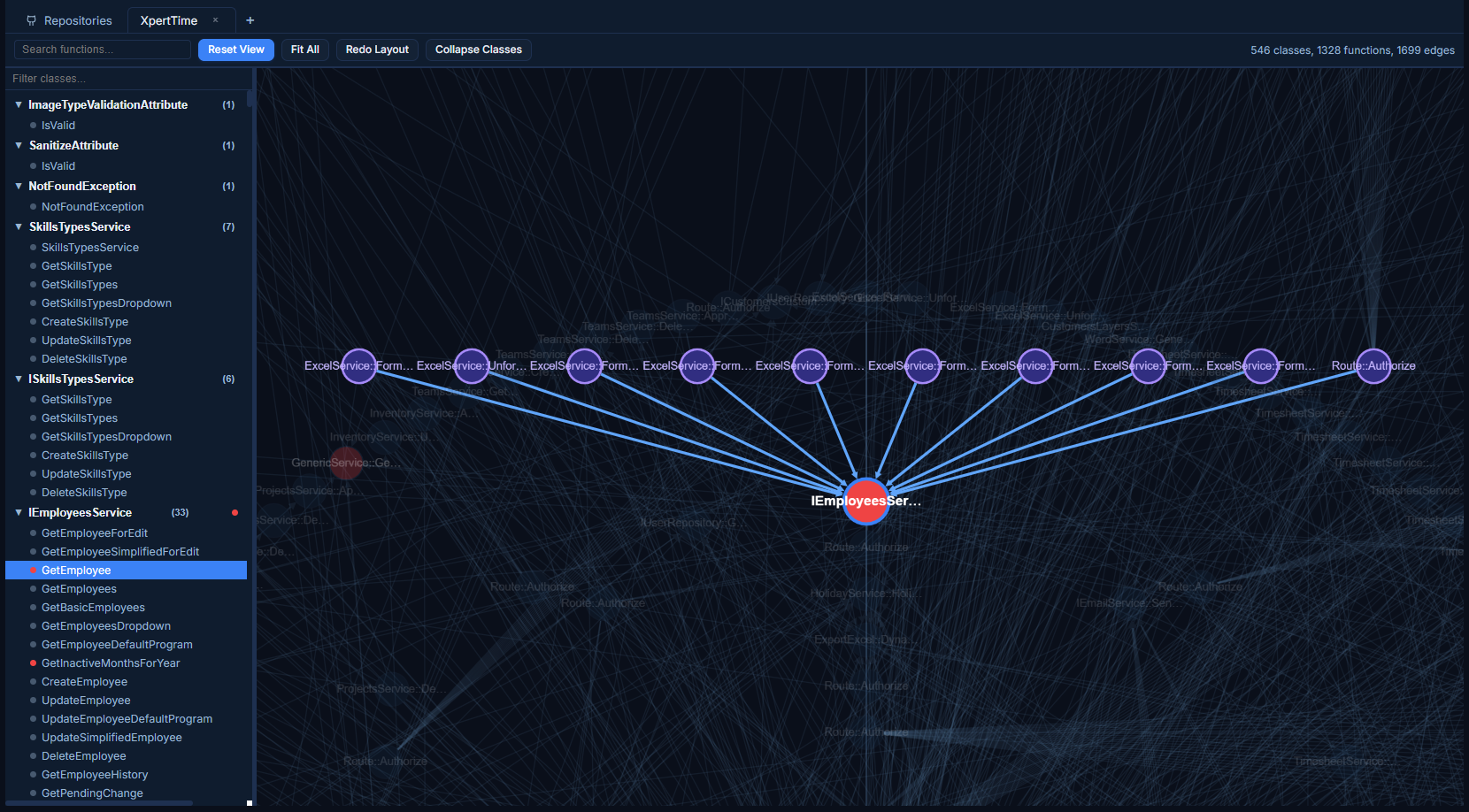Collapse the ISkillsTypeService class expander

tap(19, 379)
